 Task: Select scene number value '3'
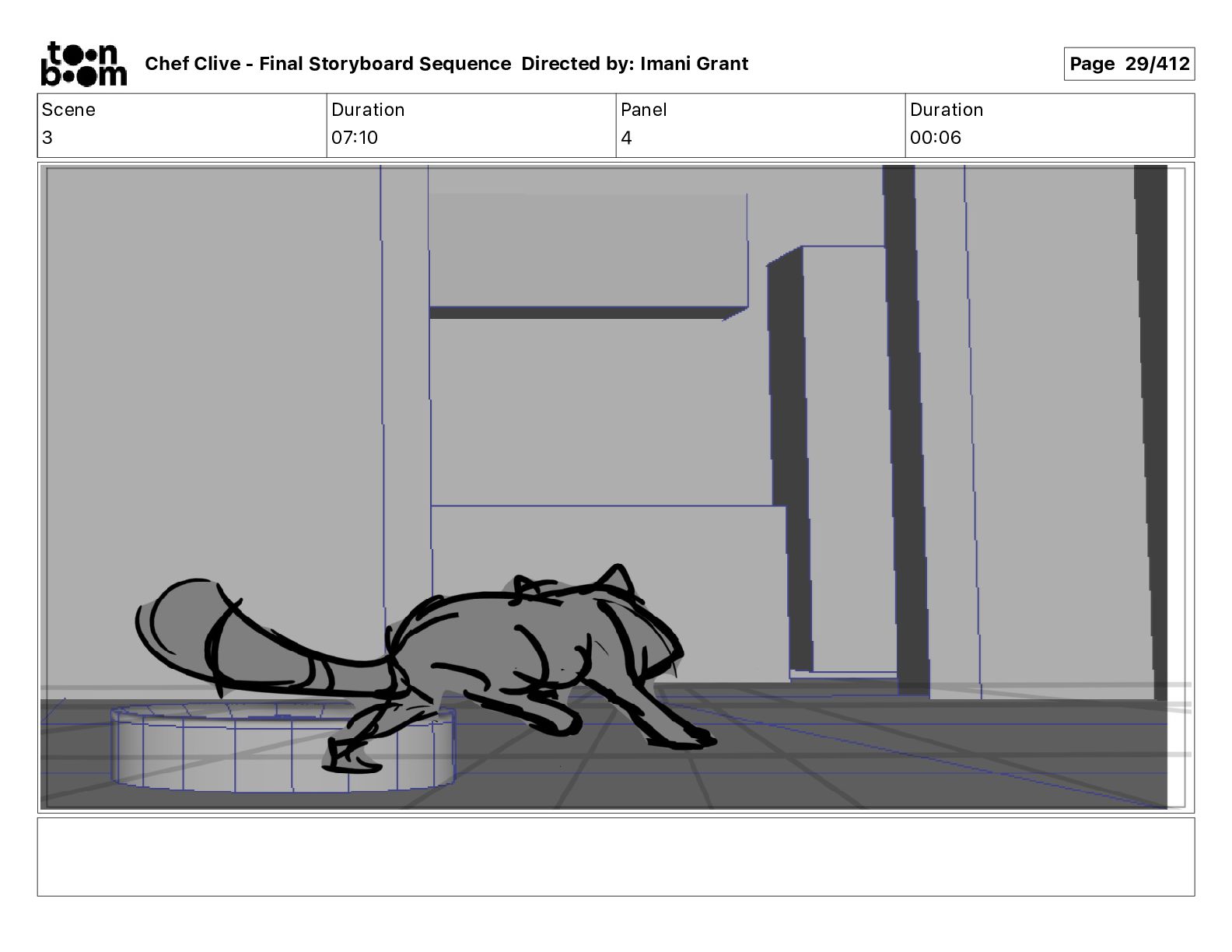coord(47,138)
